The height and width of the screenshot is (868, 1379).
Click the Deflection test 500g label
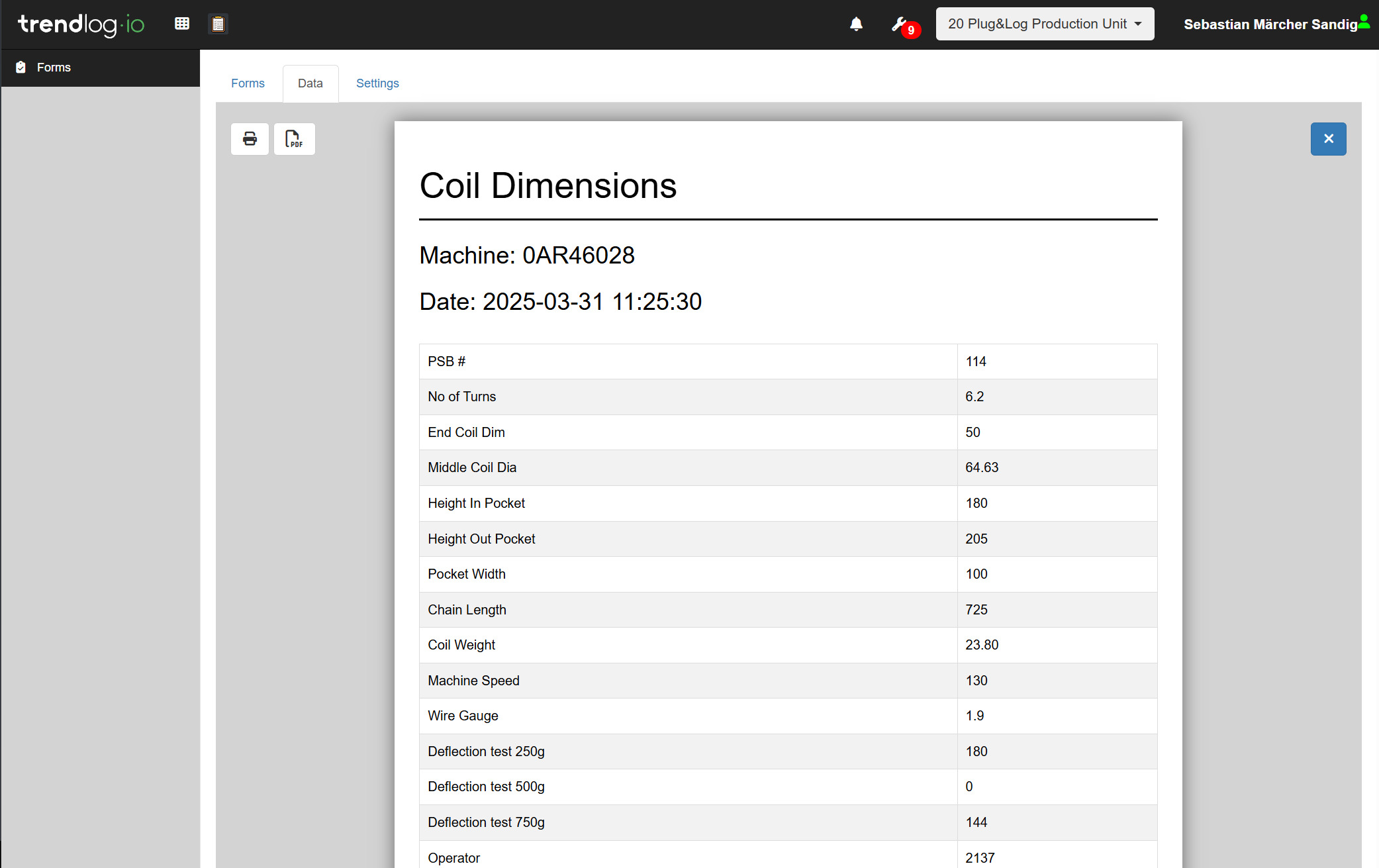pos(486,787)
